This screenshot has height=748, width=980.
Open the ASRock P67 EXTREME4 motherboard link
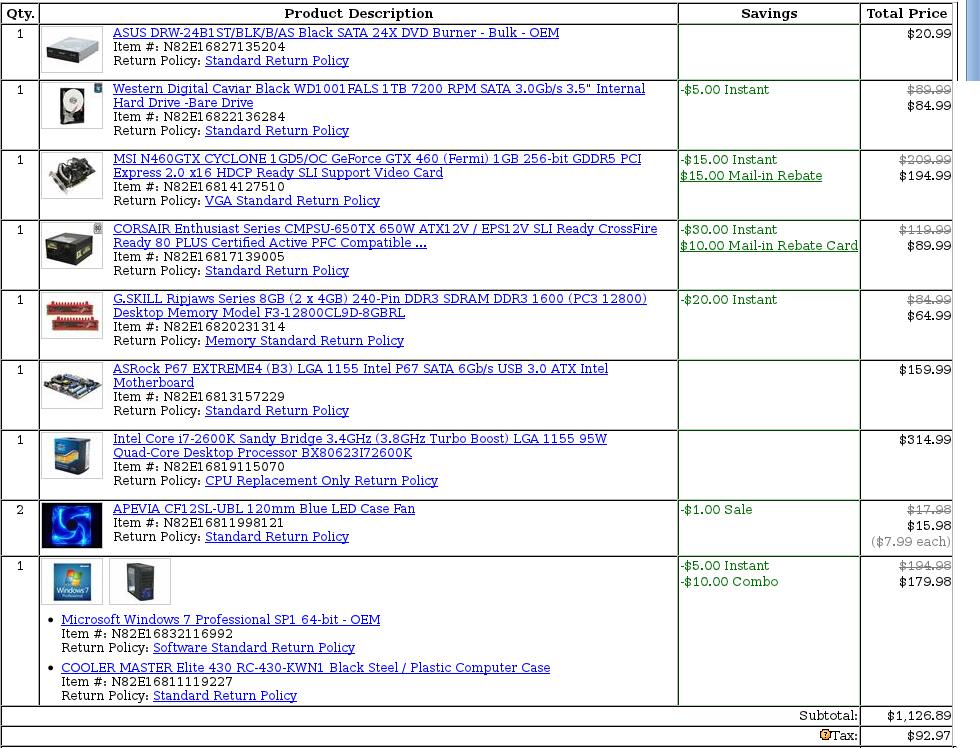tap(361, 376)
